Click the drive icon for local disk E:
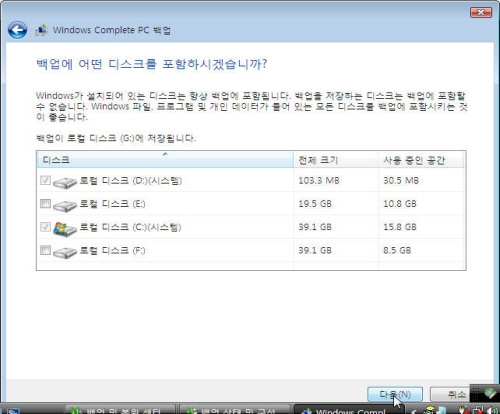Screen dimensions: 500x414 [x=65, y=206]
